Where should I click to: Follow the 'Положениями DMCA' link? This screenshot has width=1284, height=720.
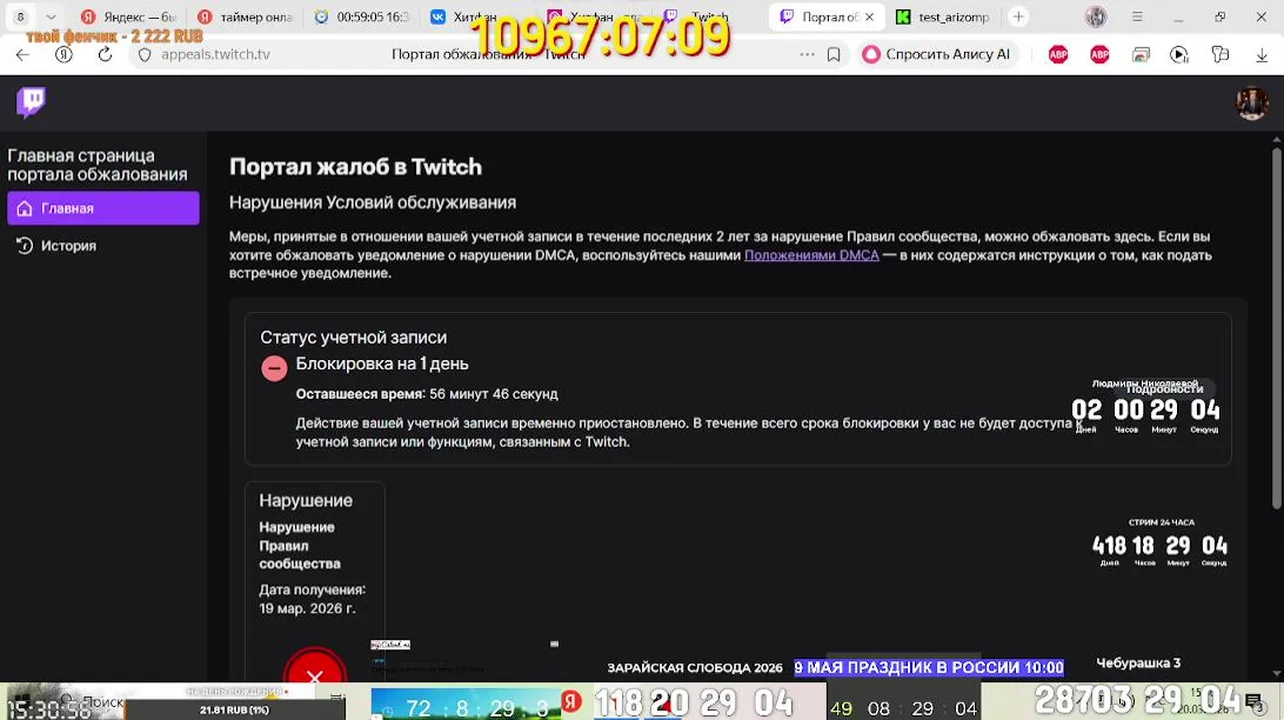click(x=811, y=255)
